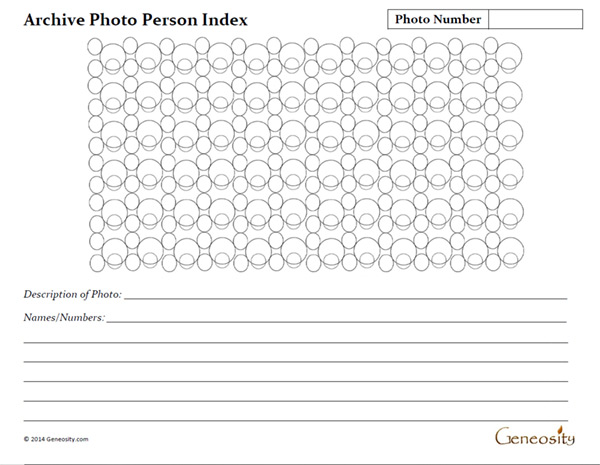The height and width of the screenshot is (465, 600).
Task: Click the Archive Photo Person Index title
Action: tap(136, 20)
